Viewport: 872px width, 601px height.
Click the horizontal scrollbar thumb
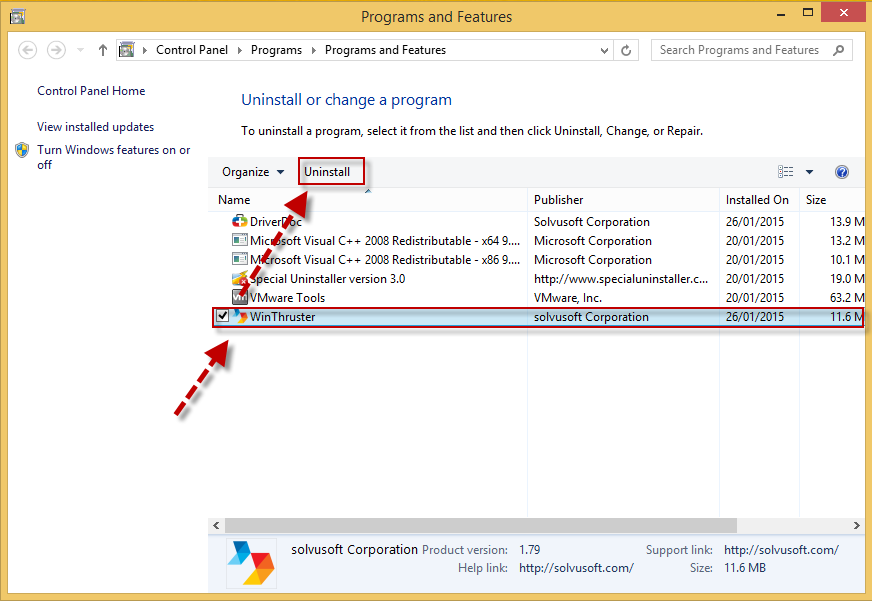[480, 525]
